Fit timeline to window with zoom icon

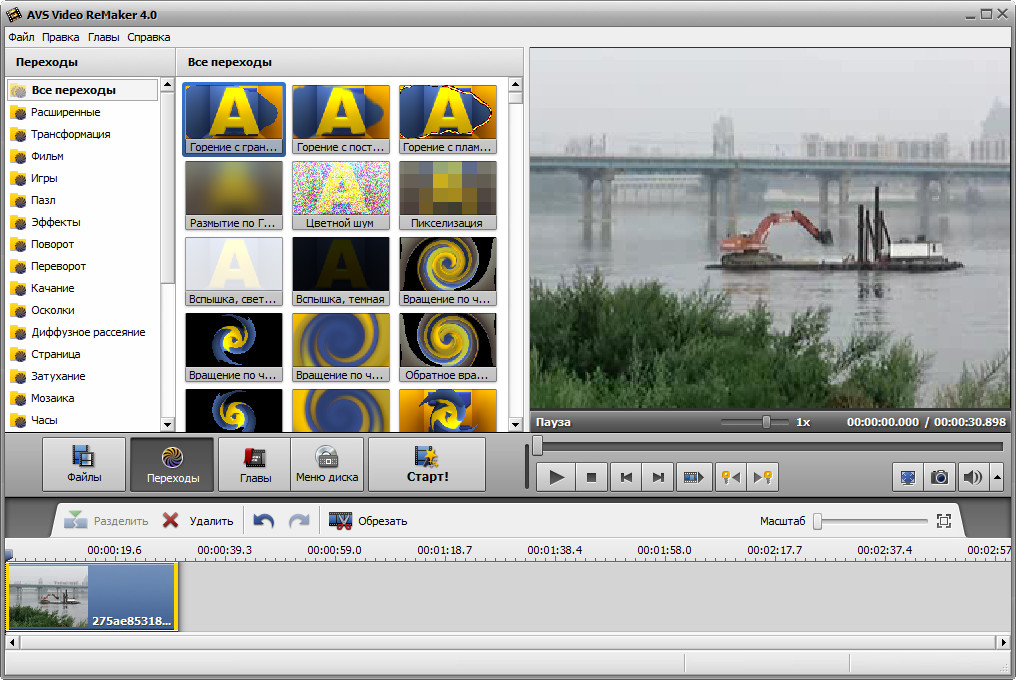943,521
